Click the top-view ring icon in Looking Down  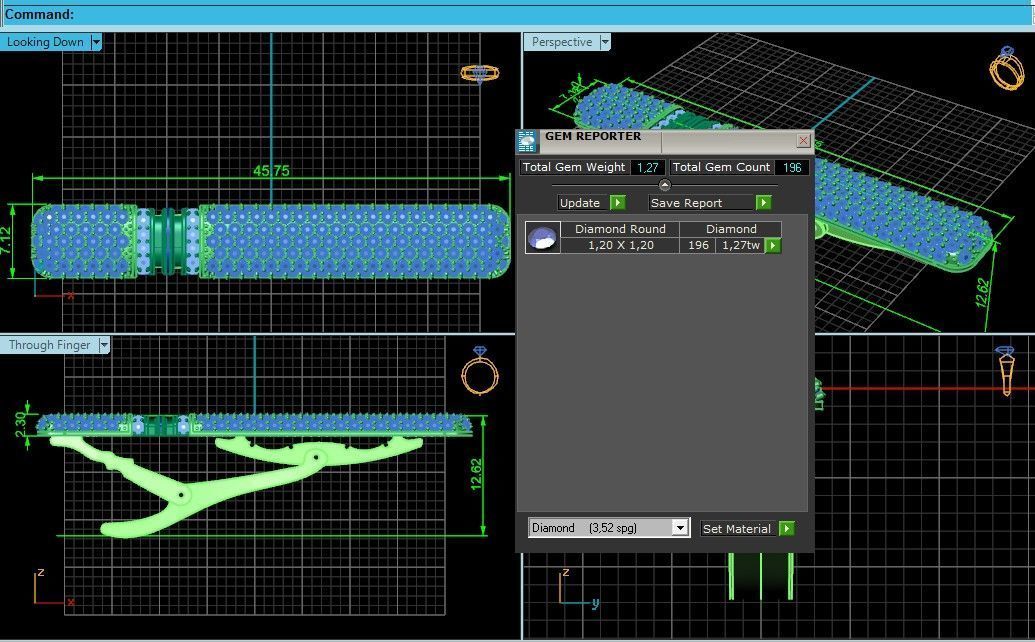coord(480,73)
